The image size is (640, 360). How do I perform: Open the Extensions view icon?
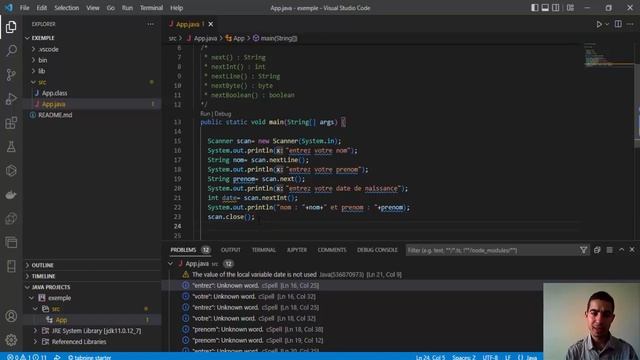11,123
